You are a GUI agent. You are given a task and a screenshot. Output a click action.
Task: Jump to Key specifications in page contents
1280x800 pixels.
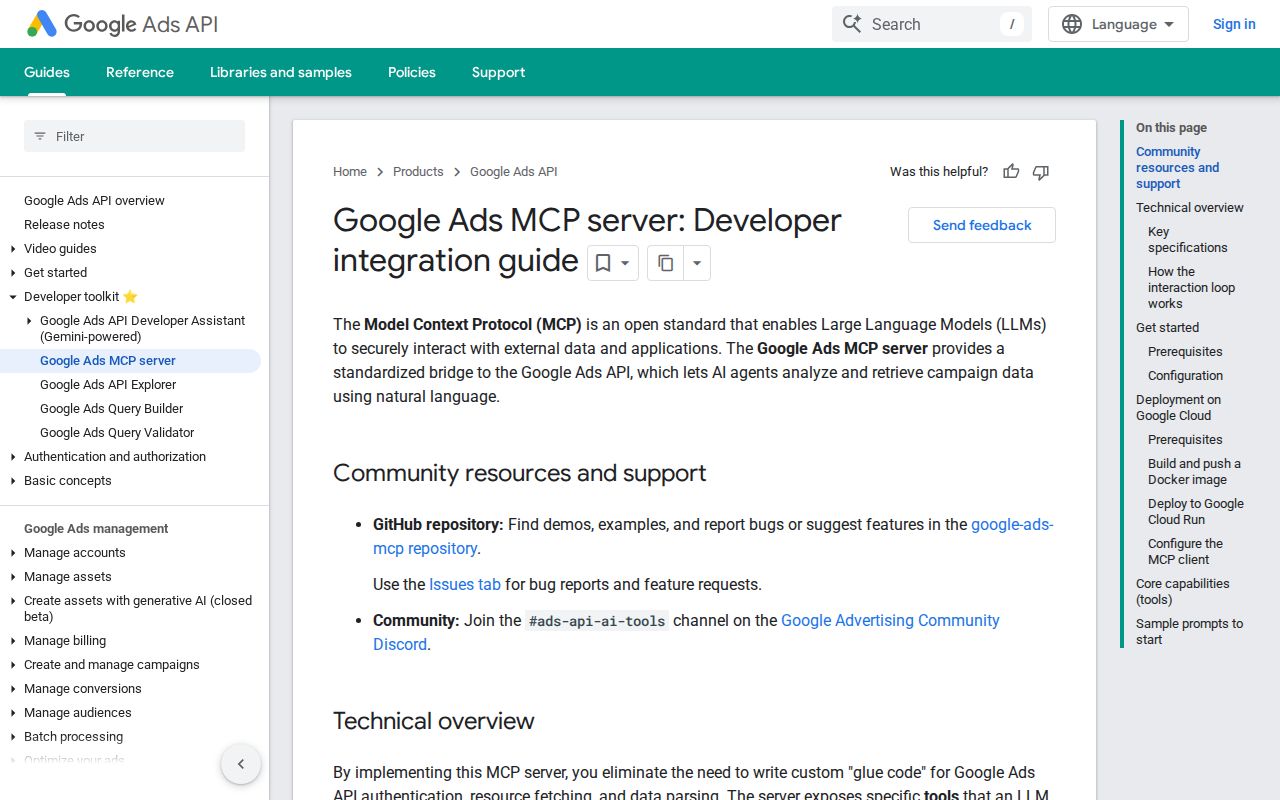pyautogui.click(x=1188, y=240)
